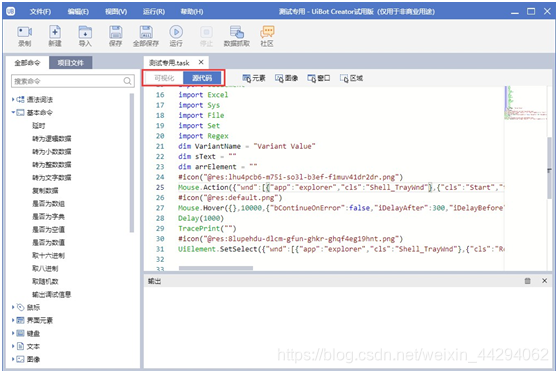Select the 是否为字典 command
Screen dimensions: 558x373
coord(48,216)
